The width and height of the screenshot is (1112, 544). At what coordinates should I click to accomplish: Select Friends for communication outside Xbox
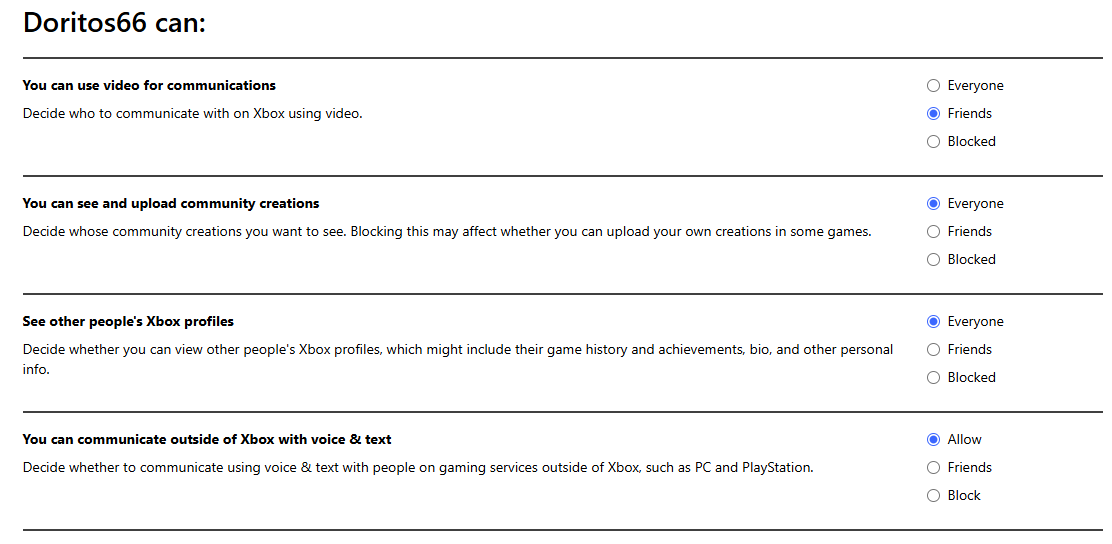(933, 467)
